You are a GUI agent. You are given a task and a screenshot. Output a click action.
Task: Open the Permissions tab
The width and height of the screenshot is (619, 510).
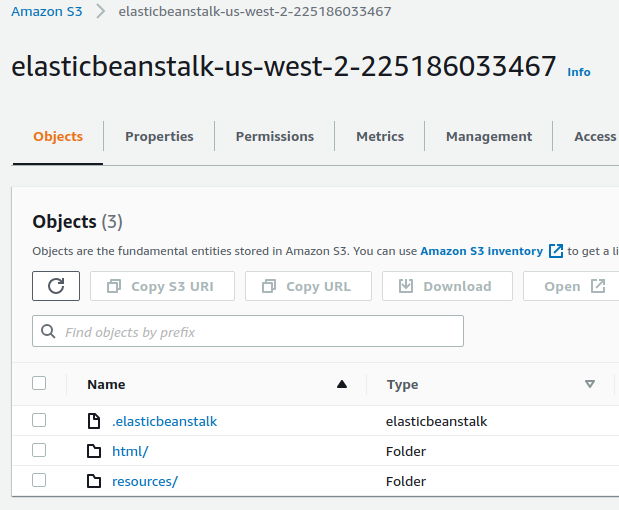point(275,137)
